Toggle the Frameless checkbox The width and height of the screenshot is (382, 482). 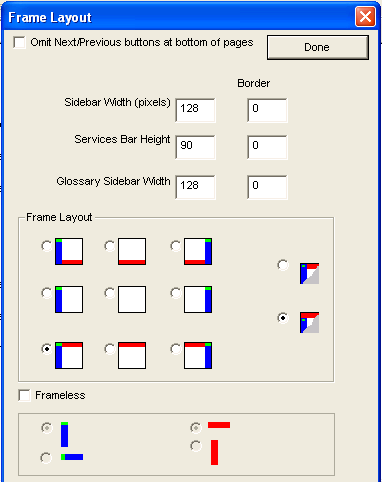click(24, 395)
